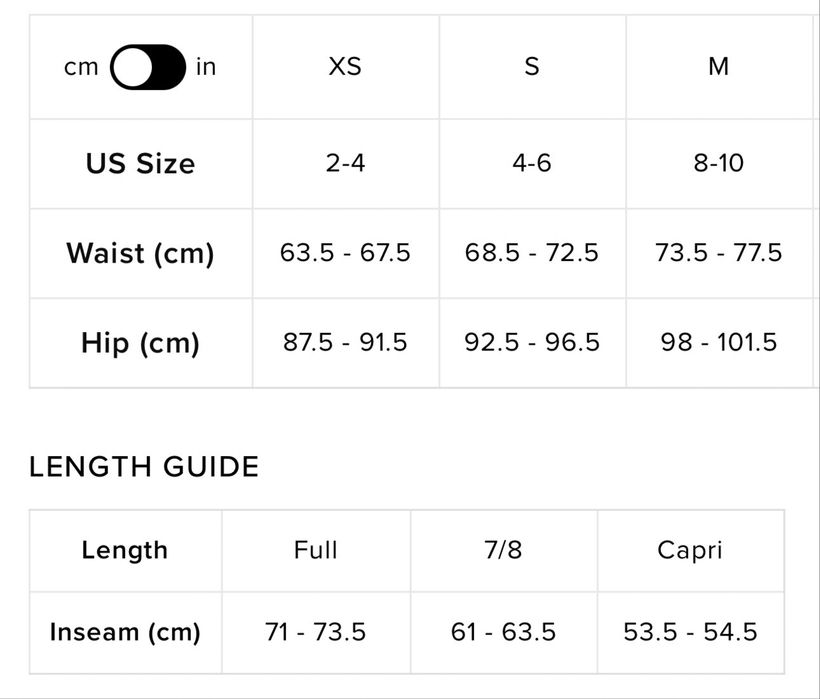Select the XS size column header
820x699 pixels.
point(345,67)
